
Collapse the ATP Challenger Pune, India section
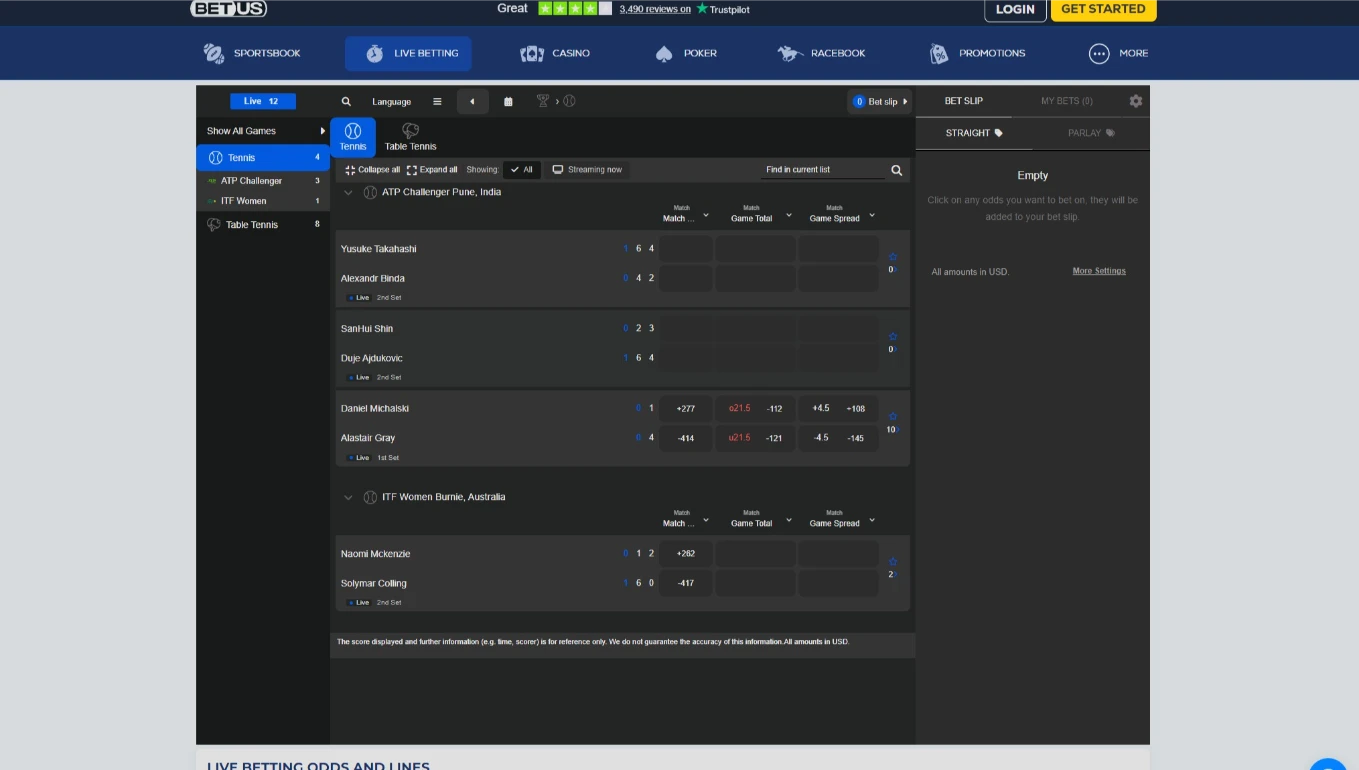pos(348,191)
